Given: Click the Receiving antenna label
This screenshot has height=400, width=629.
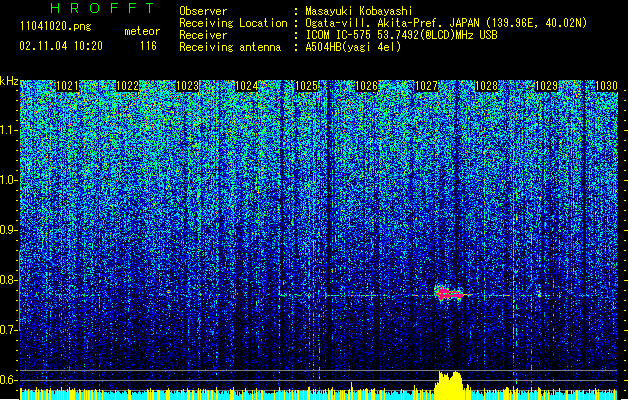Looking at the screenshot, I should [230, 47].
